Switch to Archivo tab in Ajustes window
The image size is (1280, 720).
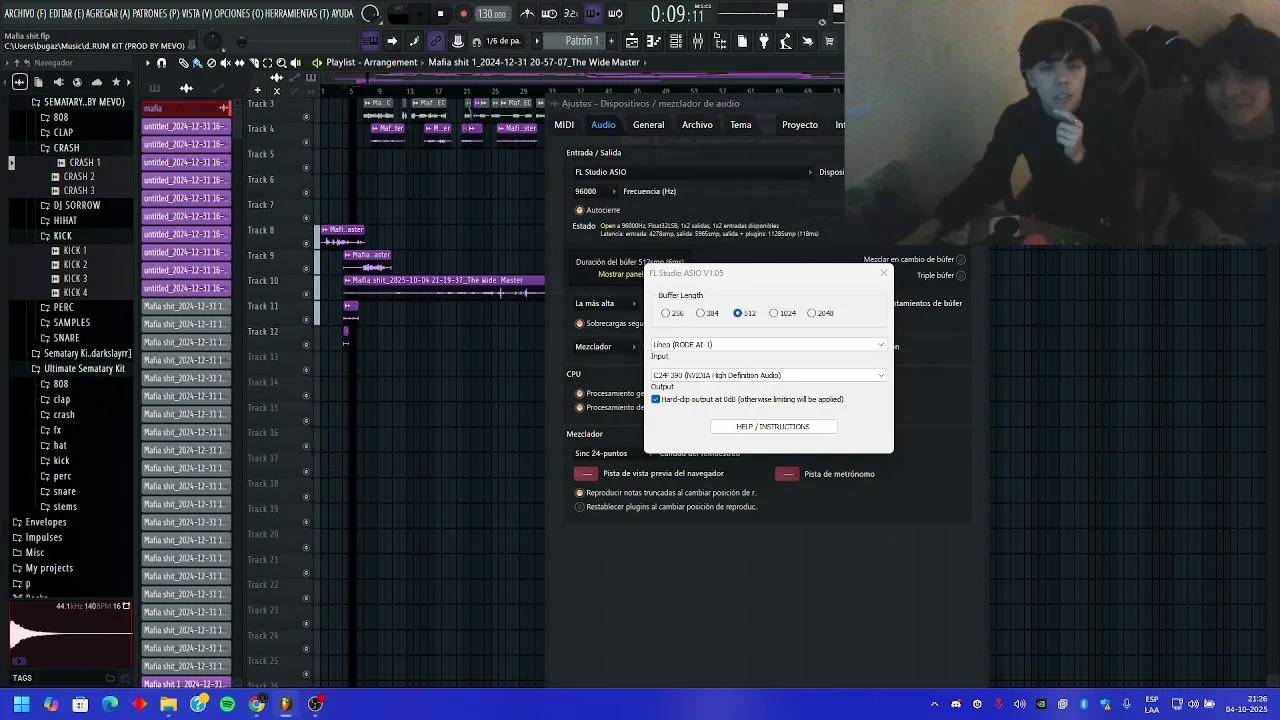697,125
